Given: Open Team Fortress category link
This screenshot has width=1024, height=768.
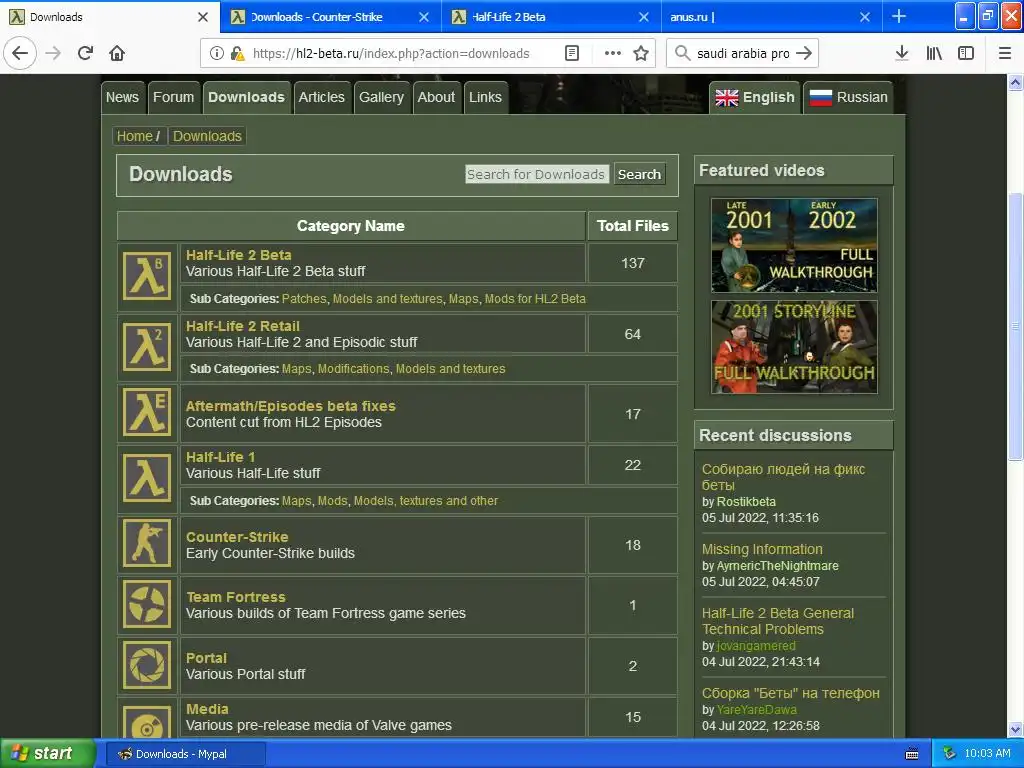Looking at the screenshot, I should pos(236,597).
